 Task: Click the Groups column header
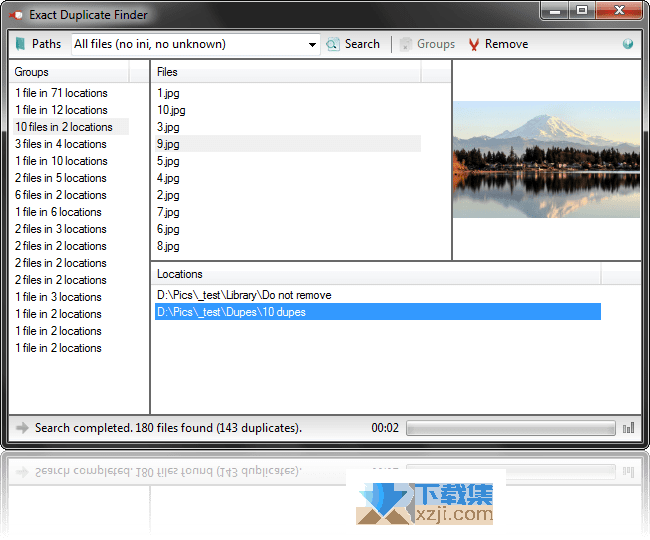[69, 72]
